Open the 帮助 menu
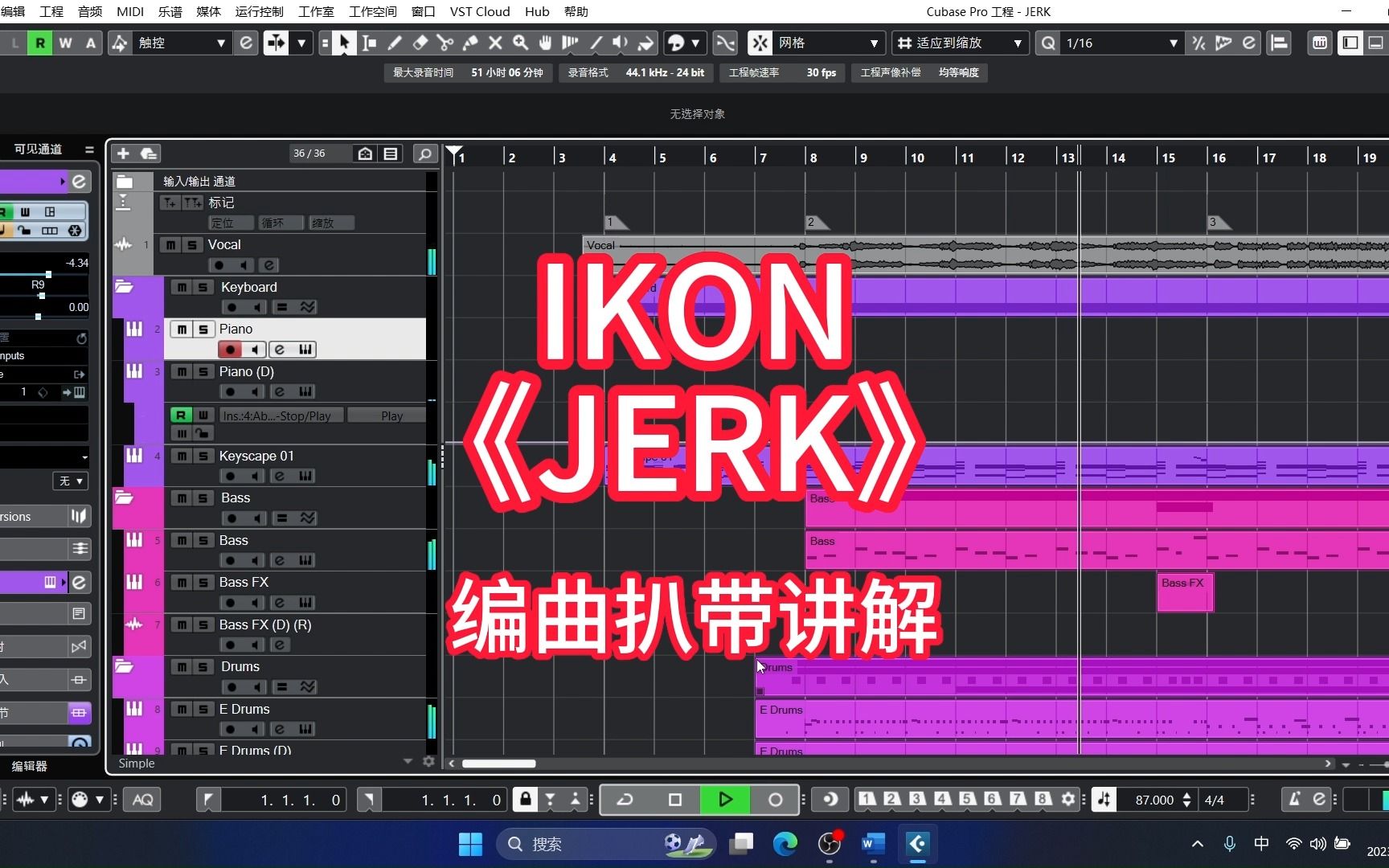This screenshot has width=1389, height=868. click(576, 11)
